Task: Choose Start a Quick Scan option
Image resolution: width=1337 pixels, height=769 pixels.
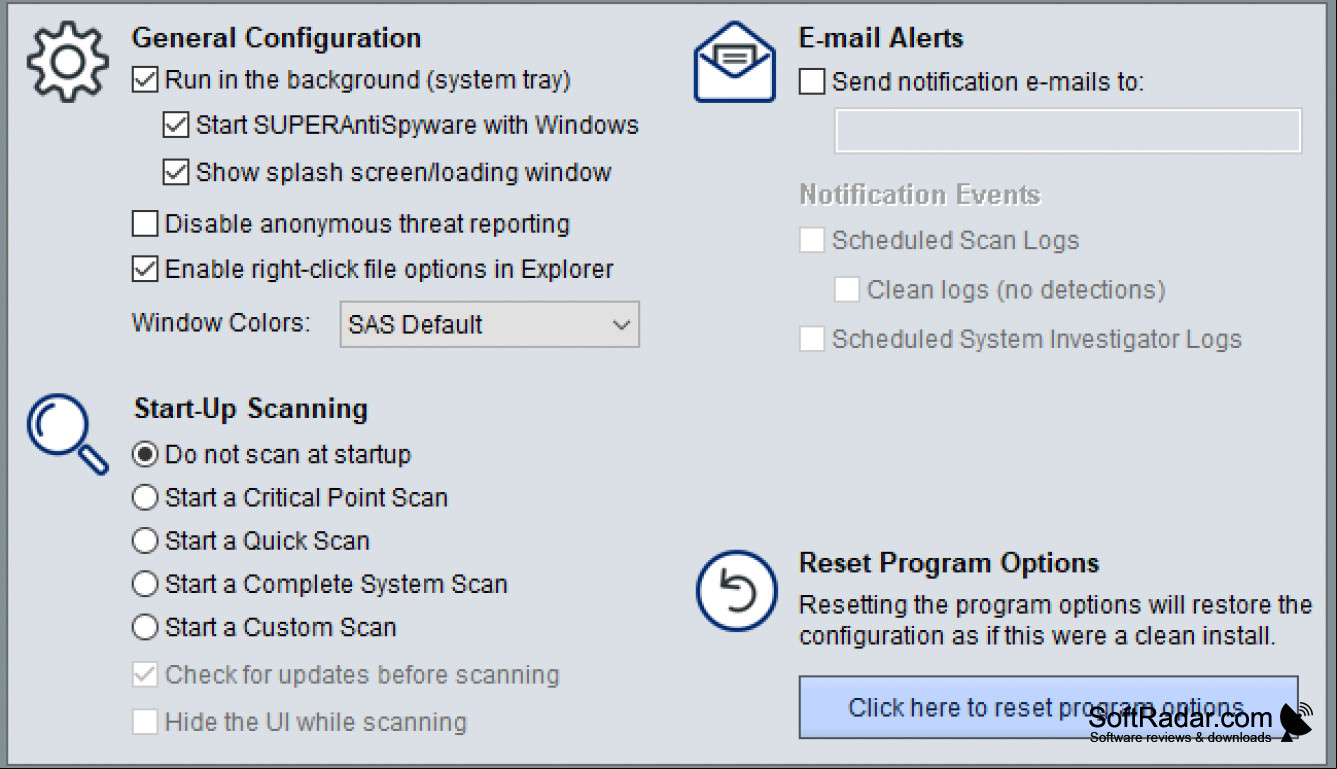Action: point(145,541)
